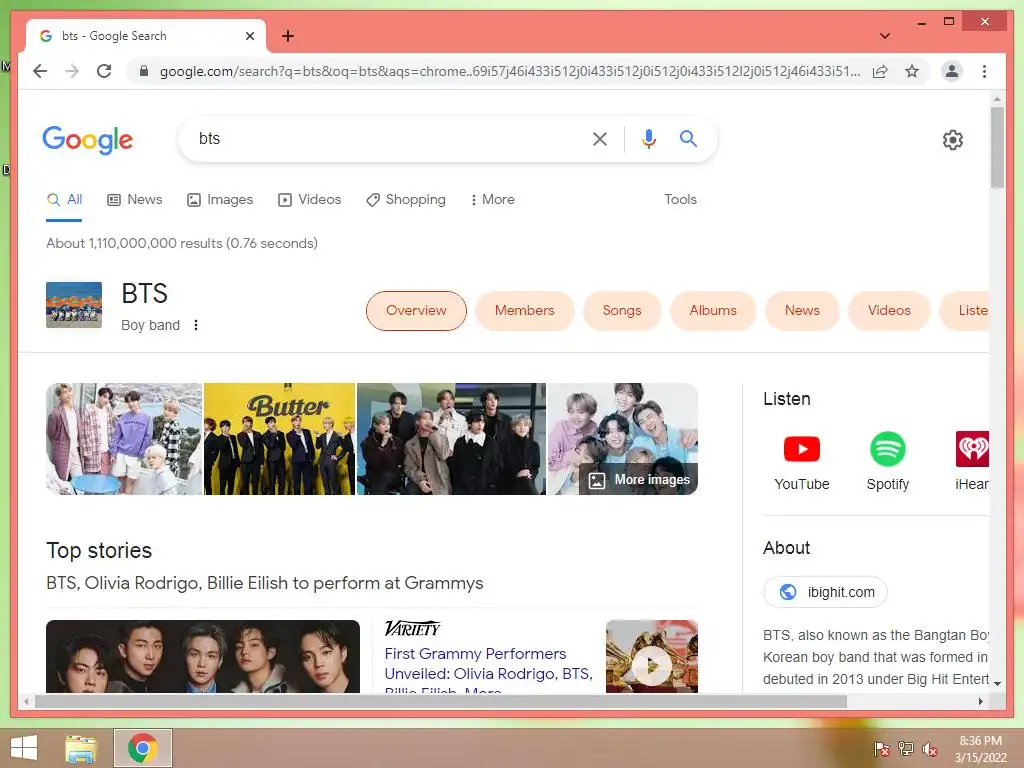Open first BTS rooftop photo
Viewport: 1024px width, 768px height.
point(124,439)
